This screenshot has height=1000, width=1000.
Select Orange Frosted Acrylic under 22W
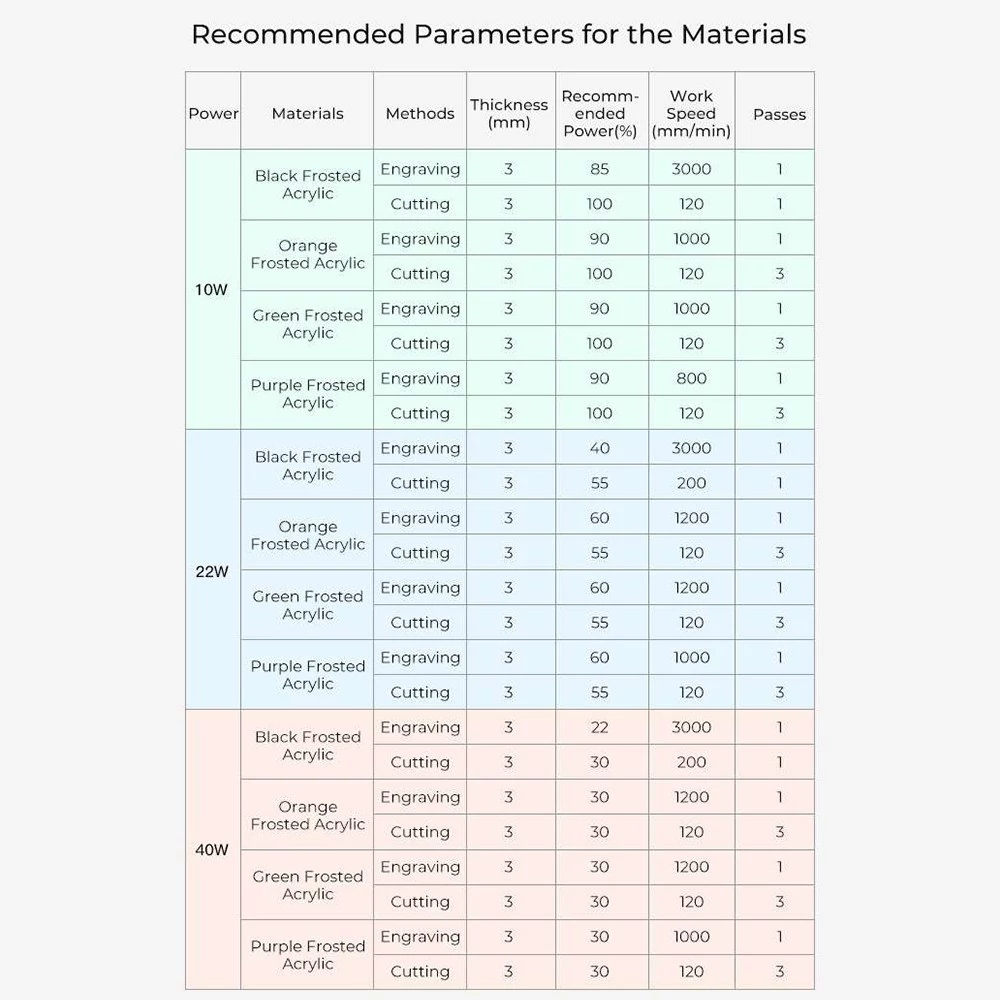tap(307, 535)
